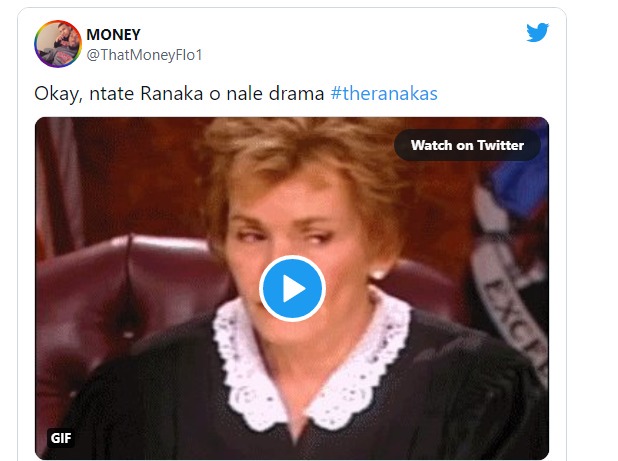Click 'Okay,' at the start of the tweet
This screenshot has height=461, width=618.
point(58,95)
